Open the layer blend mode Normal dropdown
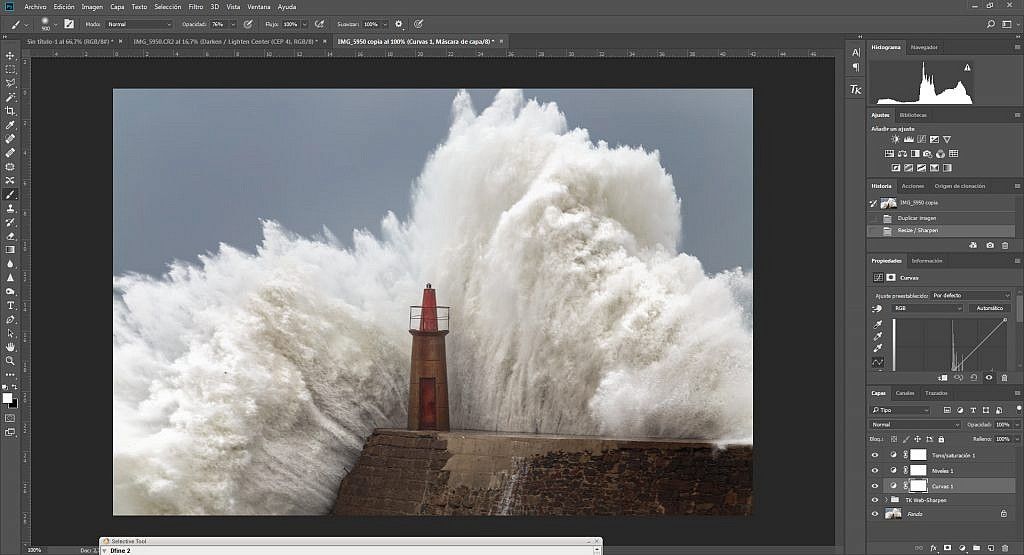1024x555 pixels. pos(916,424)
